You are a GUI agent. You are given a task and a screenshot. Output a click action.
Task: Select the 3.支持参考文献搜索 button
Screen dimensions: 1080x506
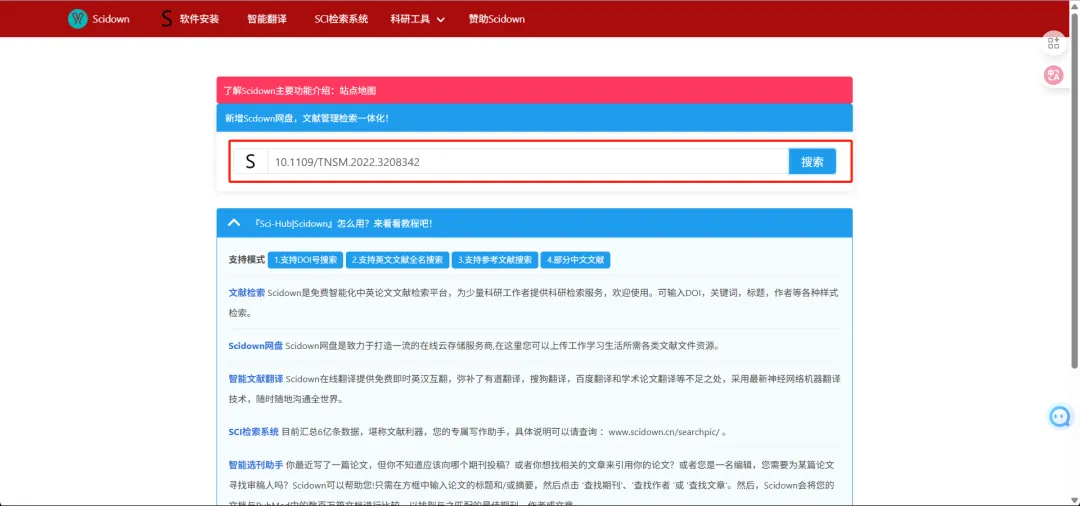click(495, 260)
